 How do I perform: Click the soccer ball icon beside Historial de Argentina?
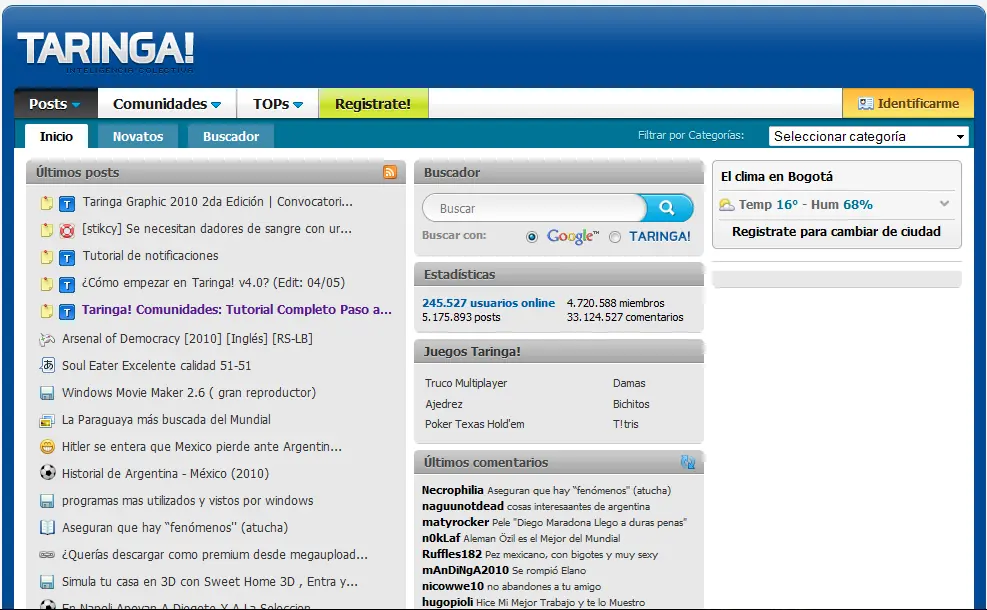point(47,473)
